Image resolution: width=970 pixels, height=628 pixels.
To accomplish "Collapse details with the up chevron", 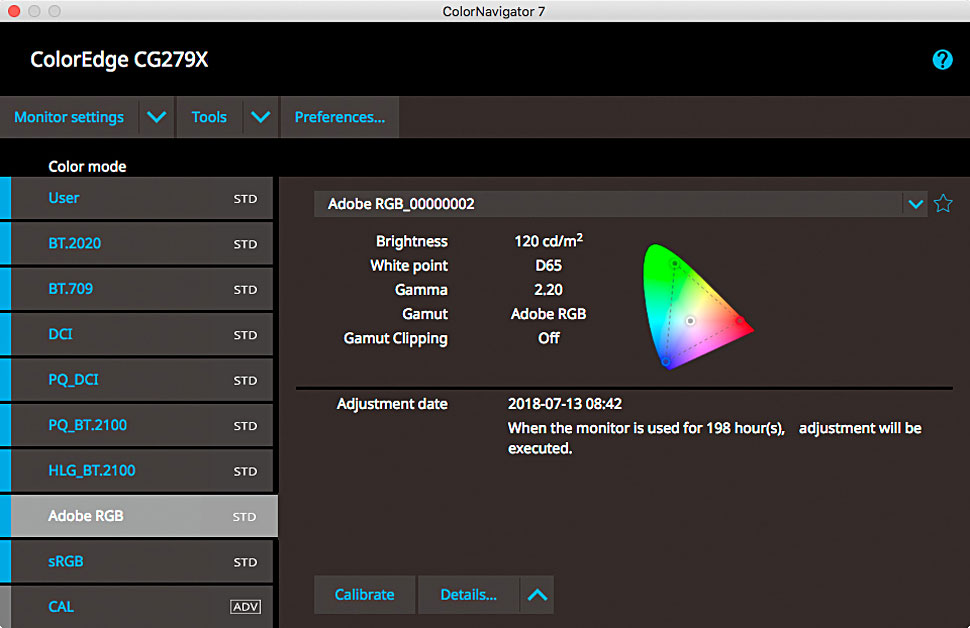I will coord(537,595).
